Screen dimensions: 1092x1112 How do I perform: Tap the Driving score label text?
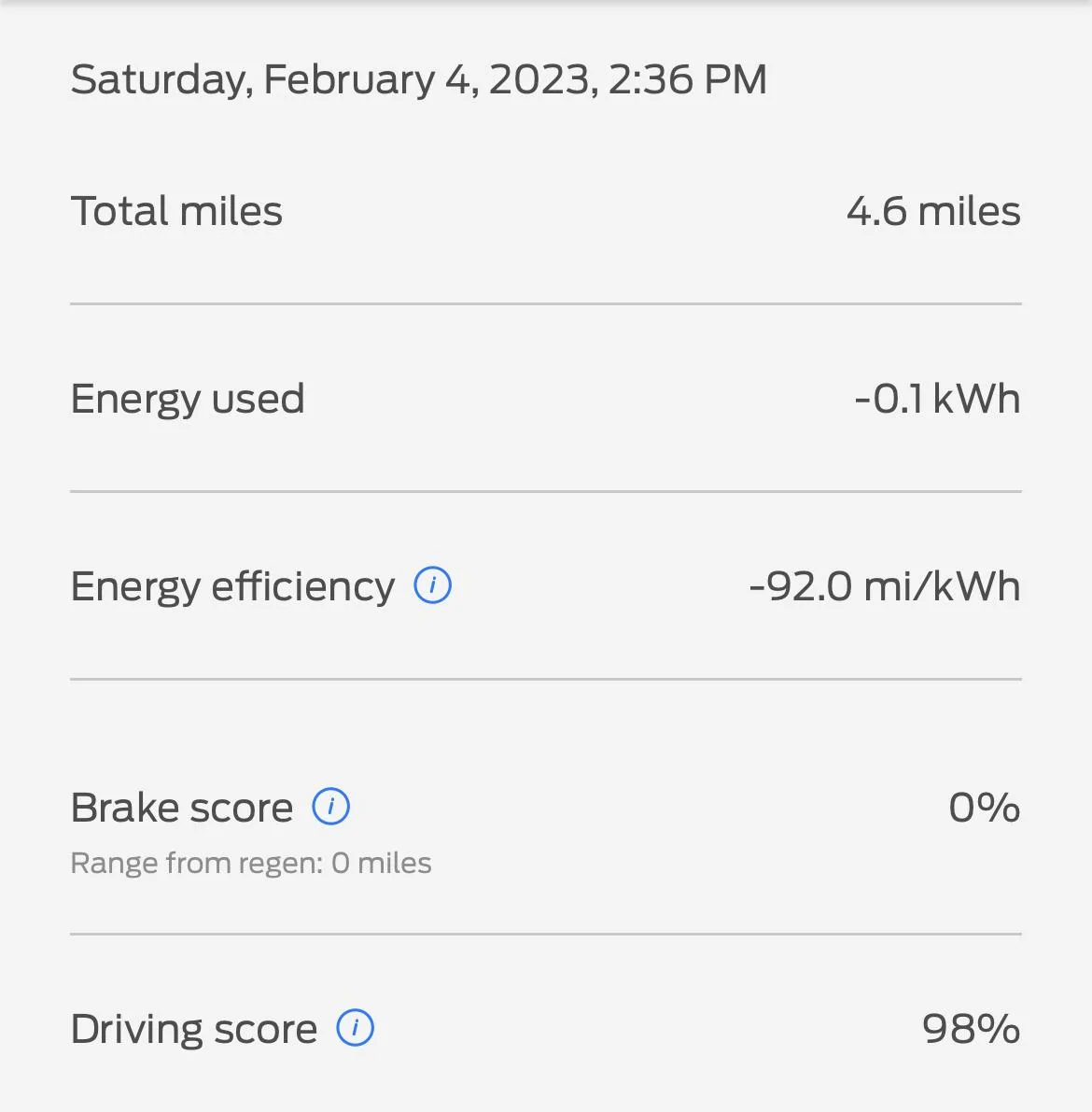pos(194,1029)
